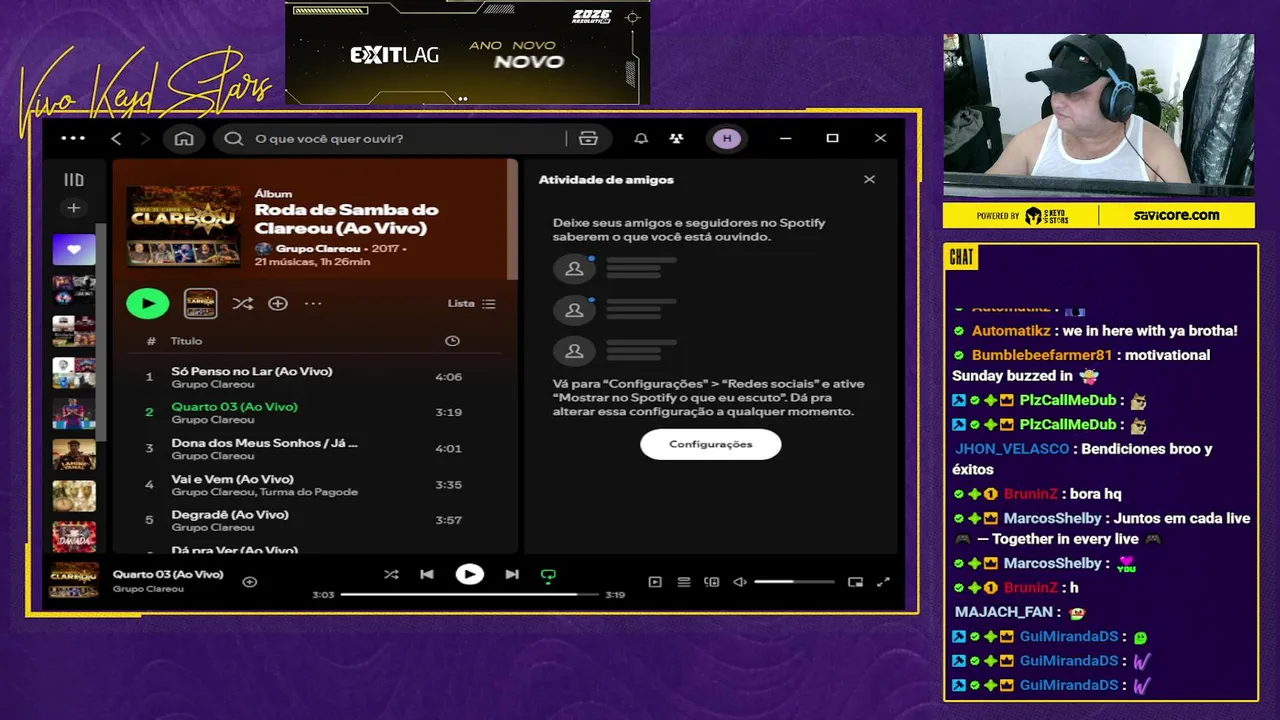Seek on the song progress bar
Image resolution: width=1280 pixels, height=720 pixels.
[x=469, y=594]
